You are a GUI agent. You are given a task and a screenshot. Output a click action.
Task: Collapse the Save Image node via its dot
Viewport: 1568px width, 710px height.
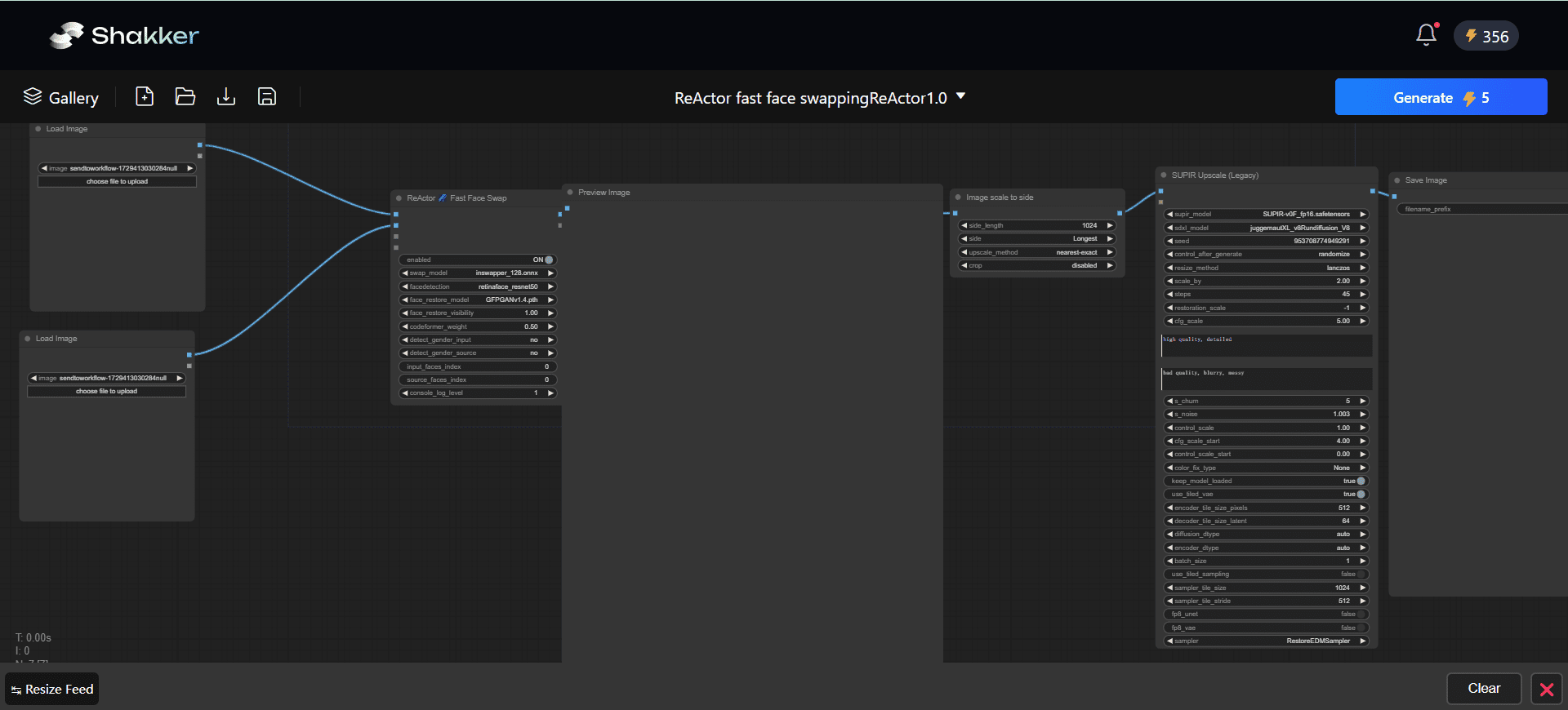[1397, 180]
